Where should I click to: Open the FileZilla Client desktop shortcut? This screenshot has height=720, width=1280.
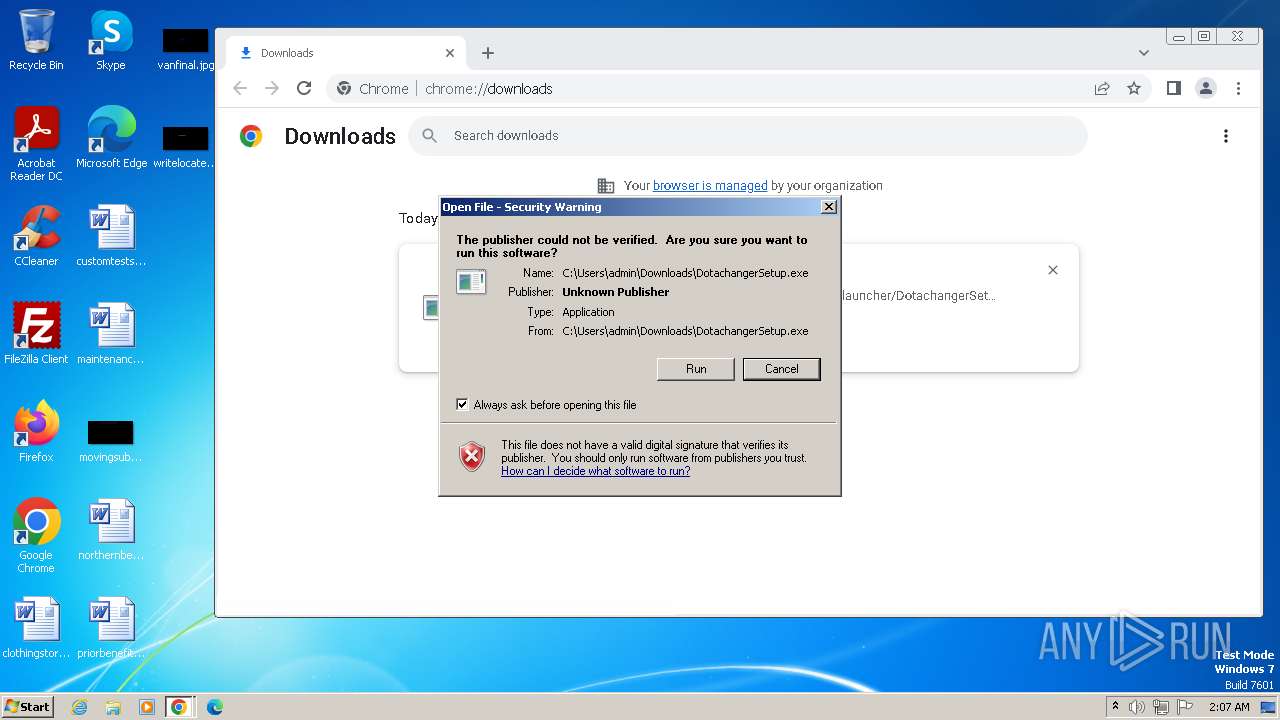click(x=36, y=334)
